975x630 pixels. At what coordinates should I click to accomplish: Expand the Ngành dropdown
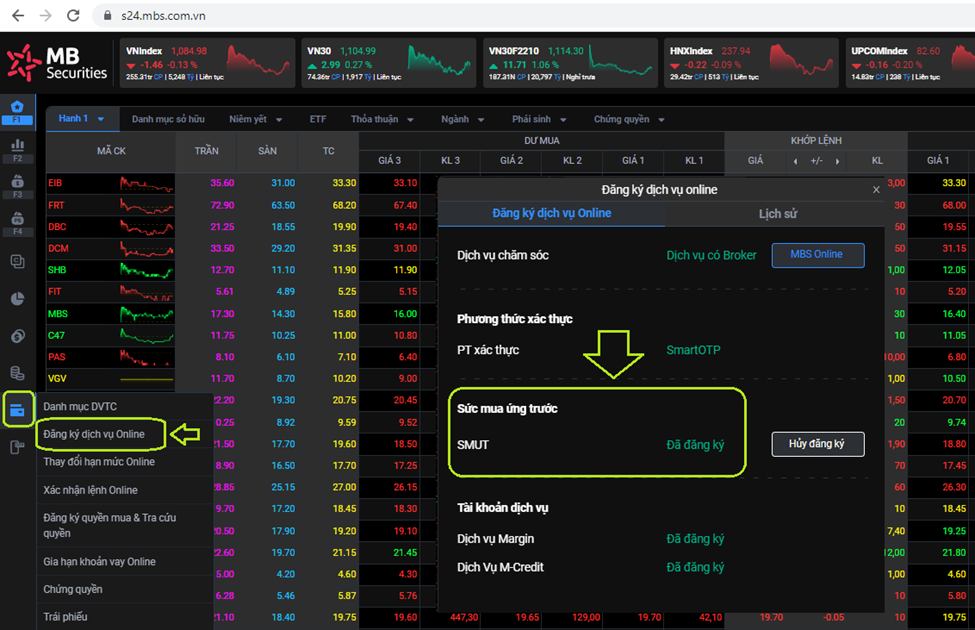point(481,119)
